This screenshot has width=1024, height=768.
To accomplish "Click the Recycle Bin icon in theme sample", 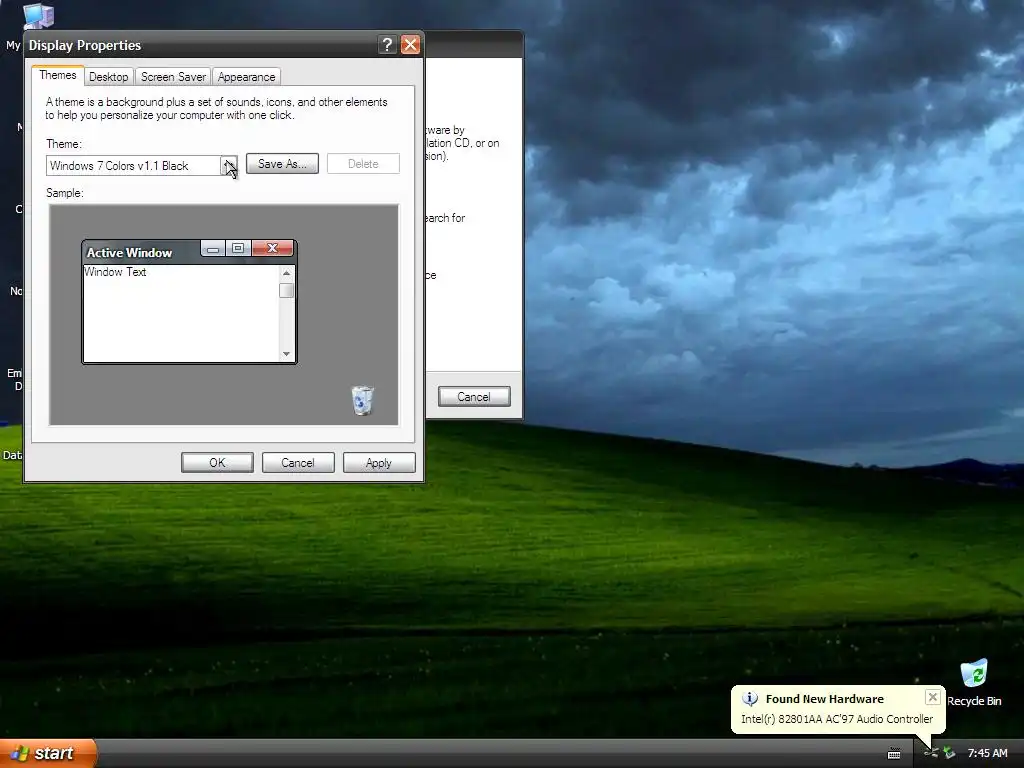I will [362, 400].
